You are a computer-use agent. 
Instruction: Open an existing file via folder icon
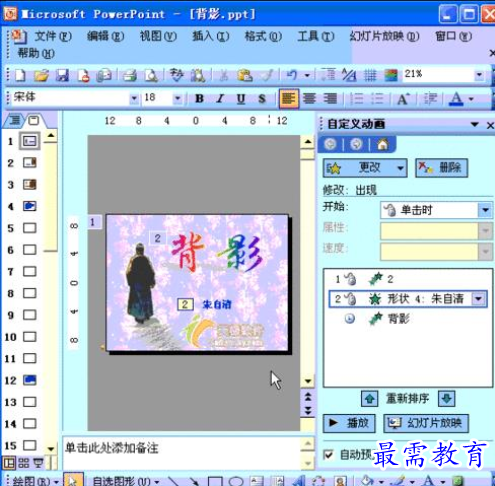41,75
